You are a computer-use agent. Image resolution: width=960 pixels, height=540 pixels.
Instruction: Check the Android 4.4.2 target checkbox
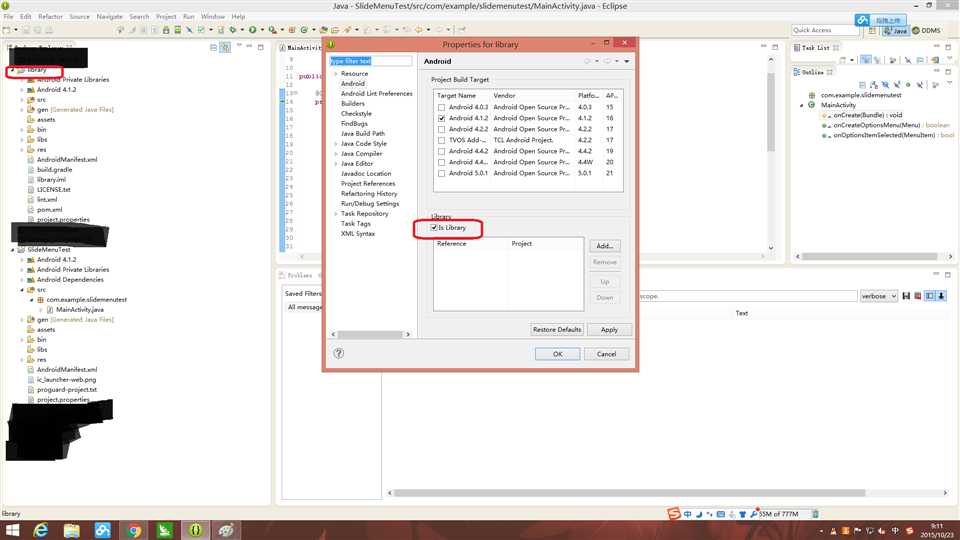tap(441, 151)
